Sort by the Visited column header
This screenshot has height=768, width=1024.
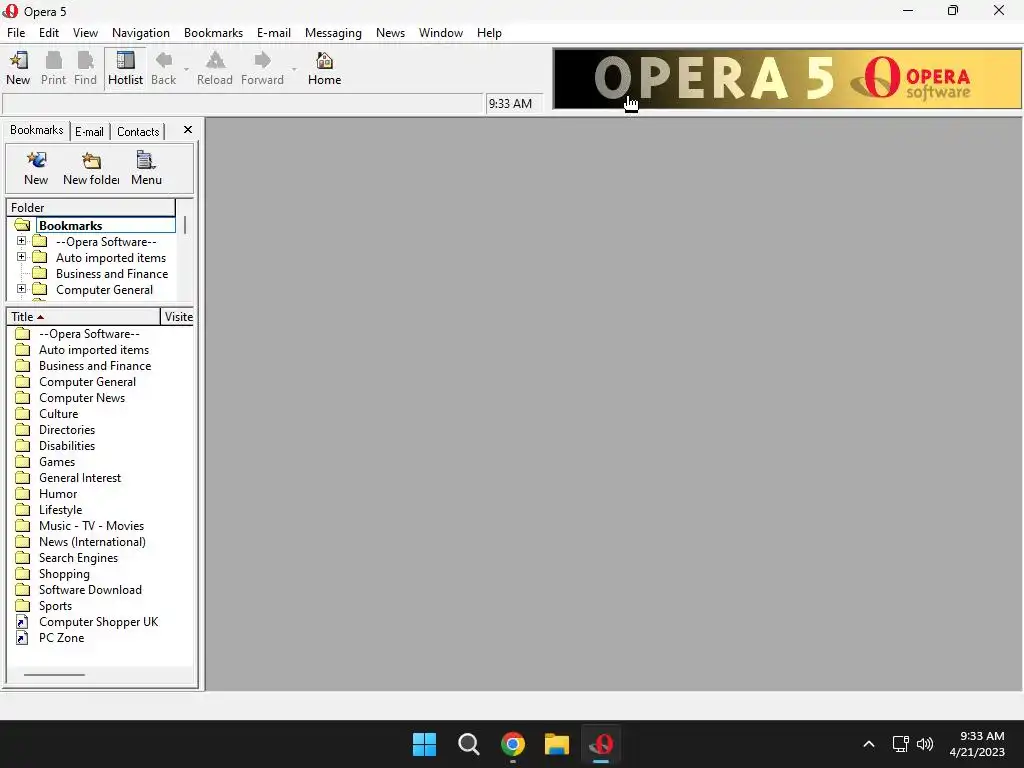pos(178,317)
